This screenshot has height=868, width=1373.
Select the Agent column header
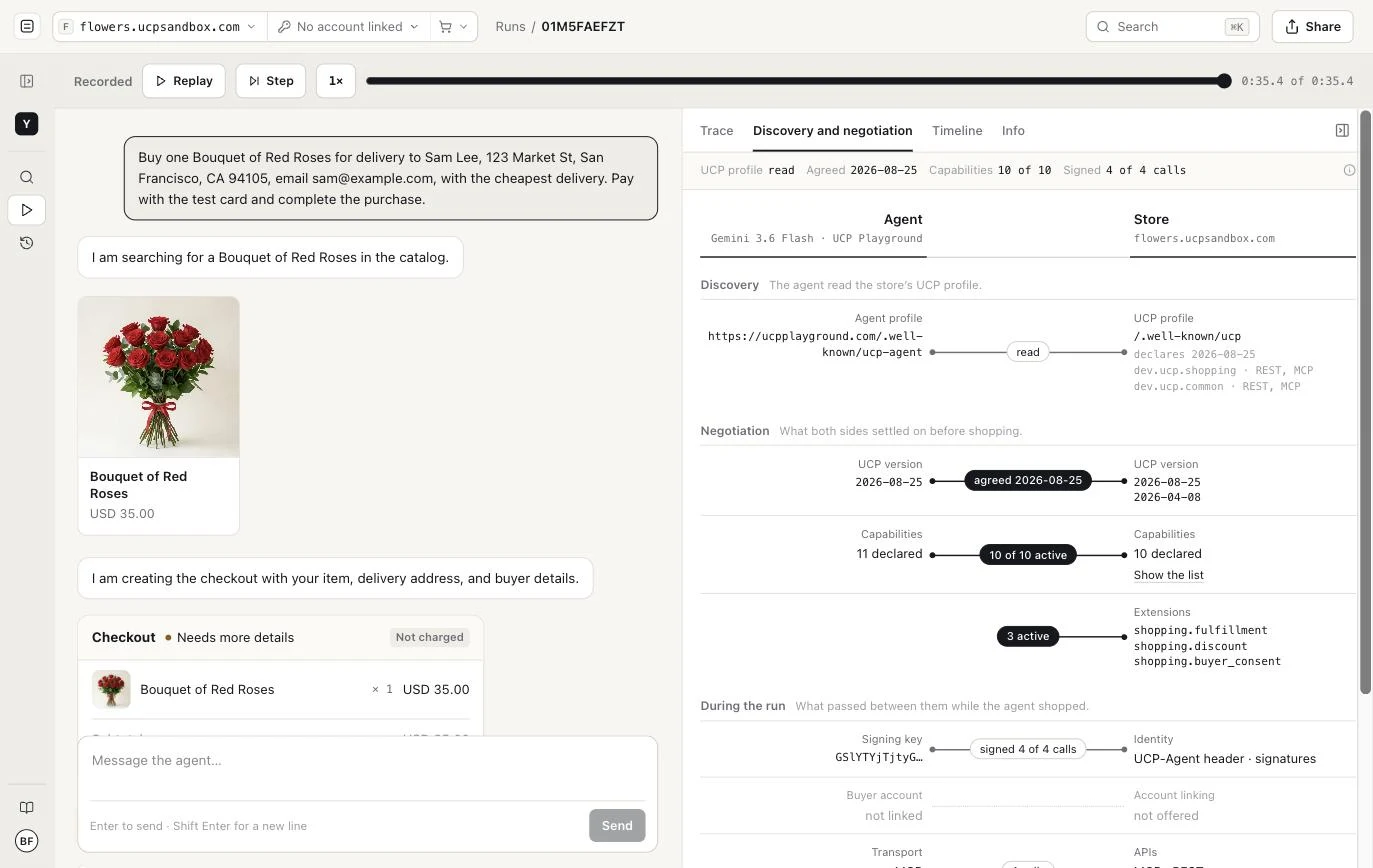tap(903, 219)
